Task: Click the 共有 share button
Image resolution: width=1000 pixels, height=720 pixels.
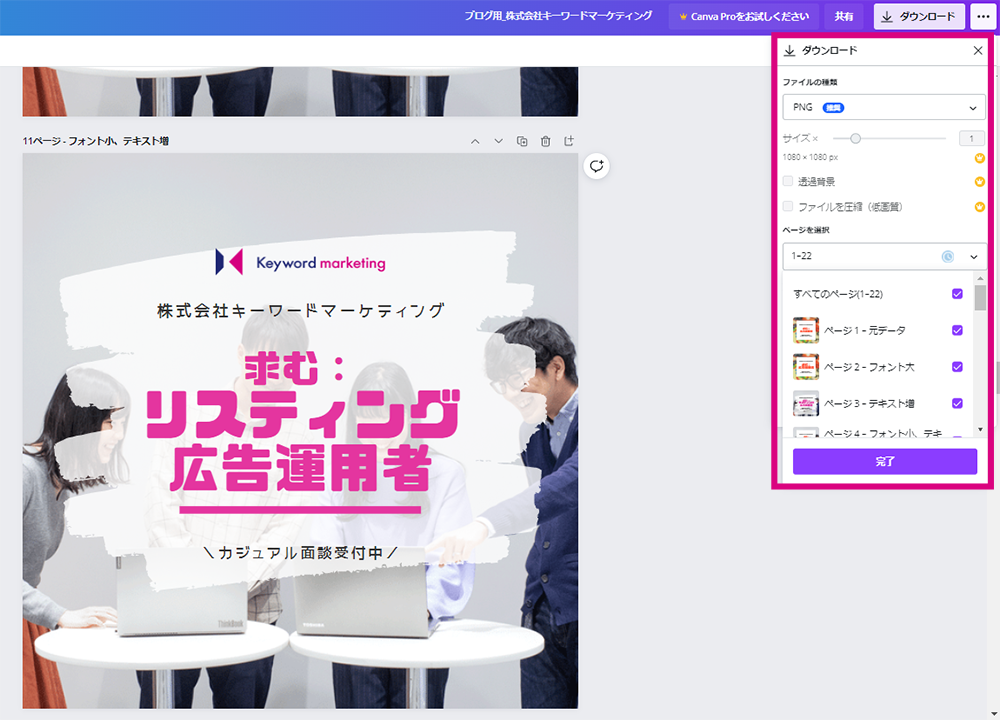Action: (x=844, y=17)
